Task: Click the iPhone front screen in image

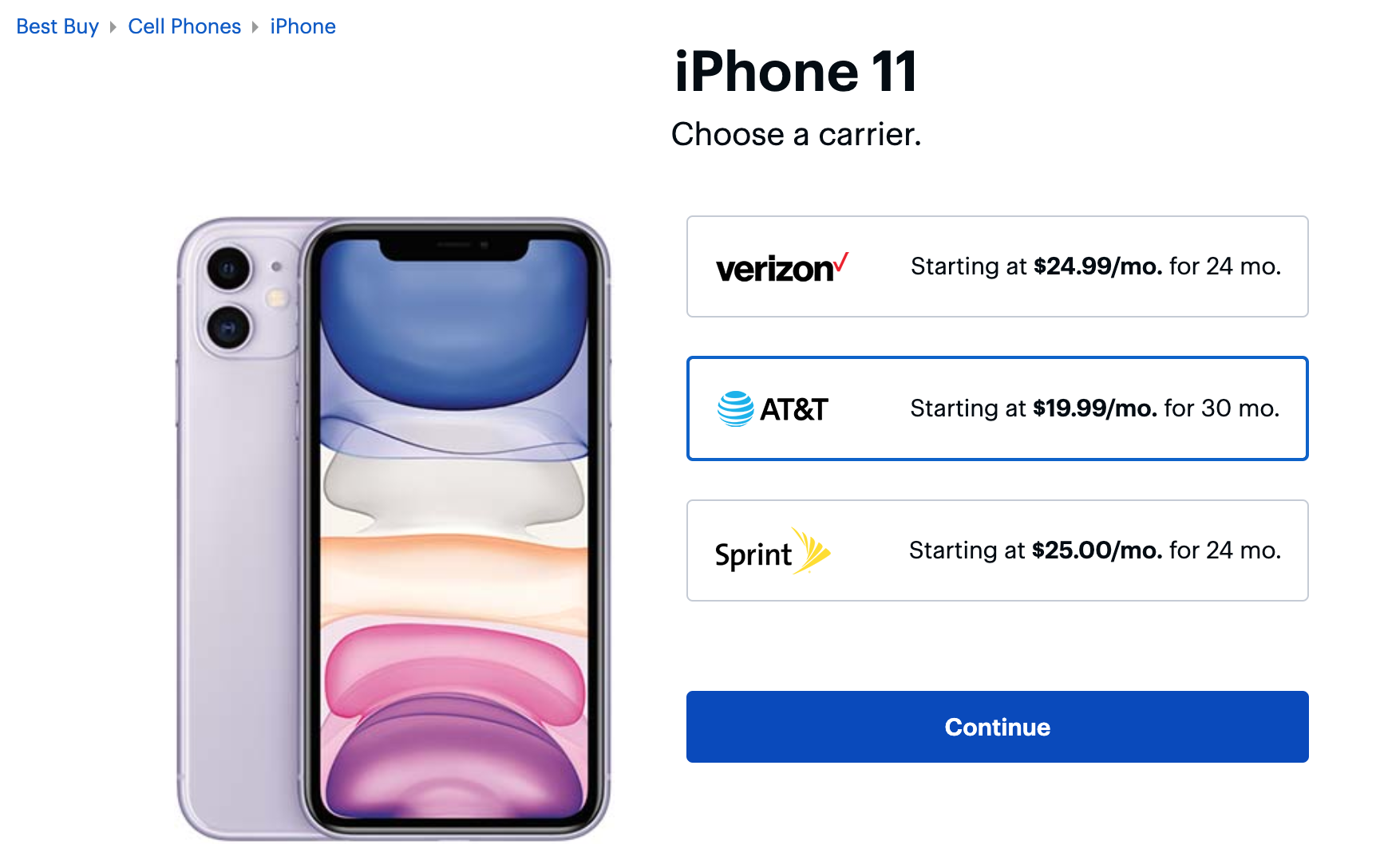Action: (454, 528)
